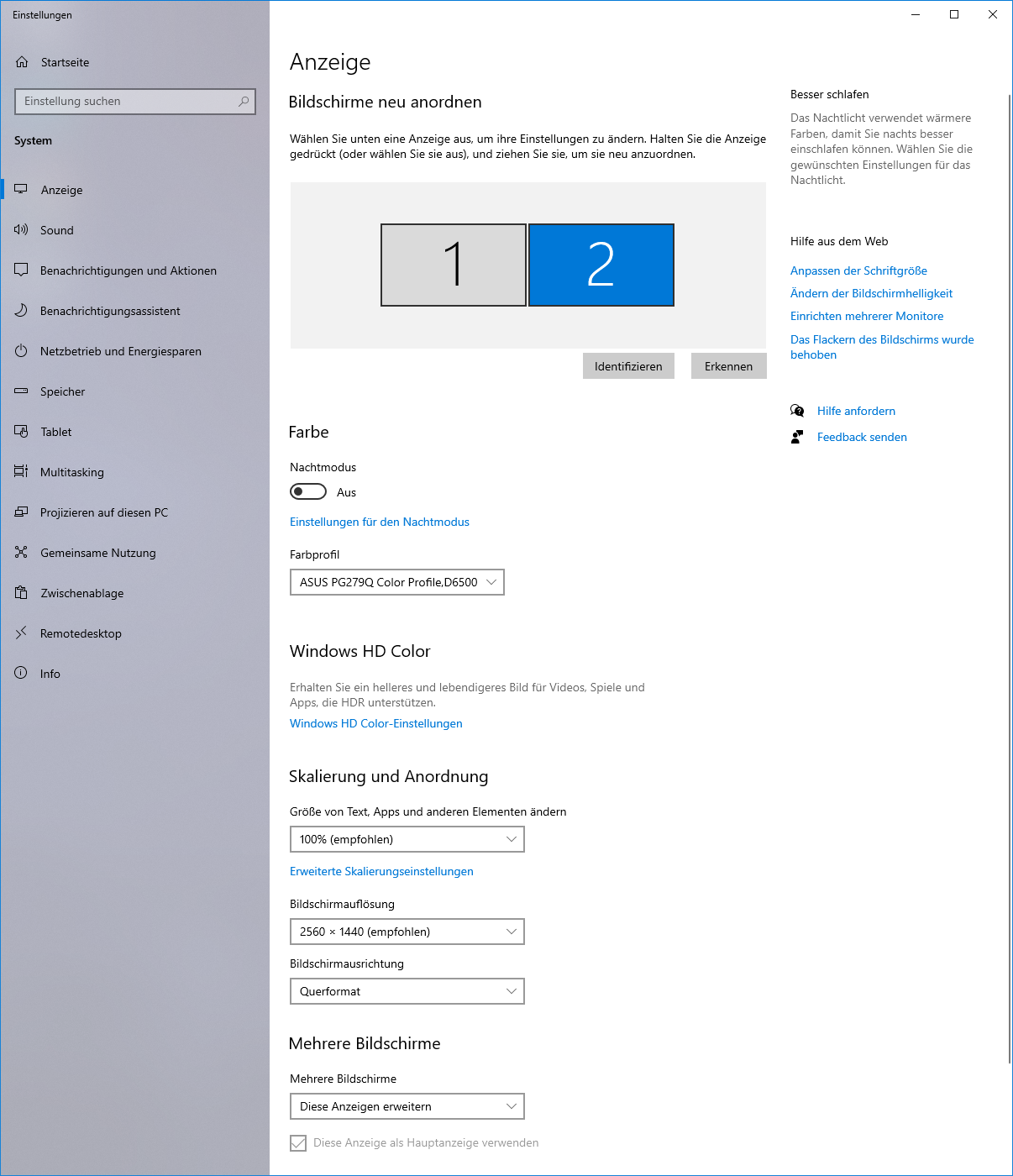Select display 1 in monitor arrangement
Screen dimensions: 1013x1176
(454, 265)
